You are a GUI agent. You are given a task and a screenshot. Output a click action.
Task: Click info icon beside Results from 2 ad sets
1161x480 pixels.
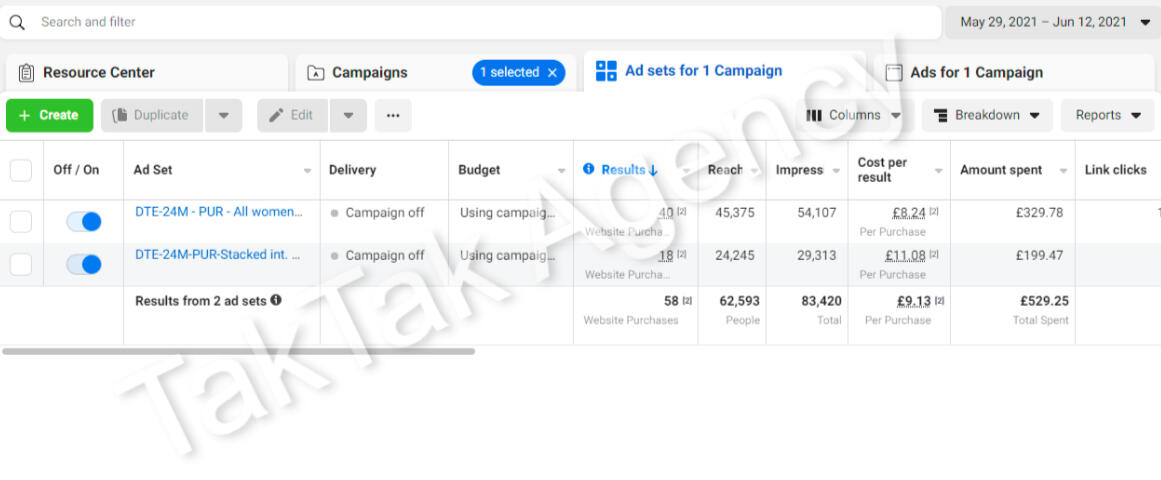click(x=276, y=300)
